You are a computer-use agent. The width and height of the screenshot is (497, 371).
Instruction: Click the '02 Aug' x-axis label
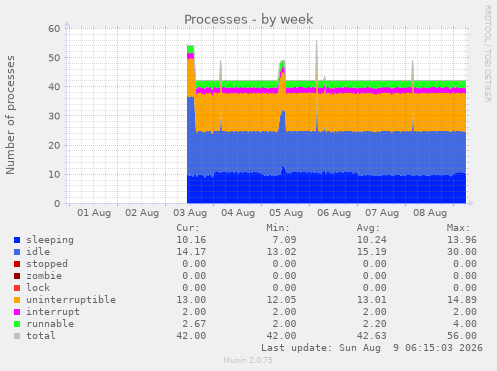142,213
